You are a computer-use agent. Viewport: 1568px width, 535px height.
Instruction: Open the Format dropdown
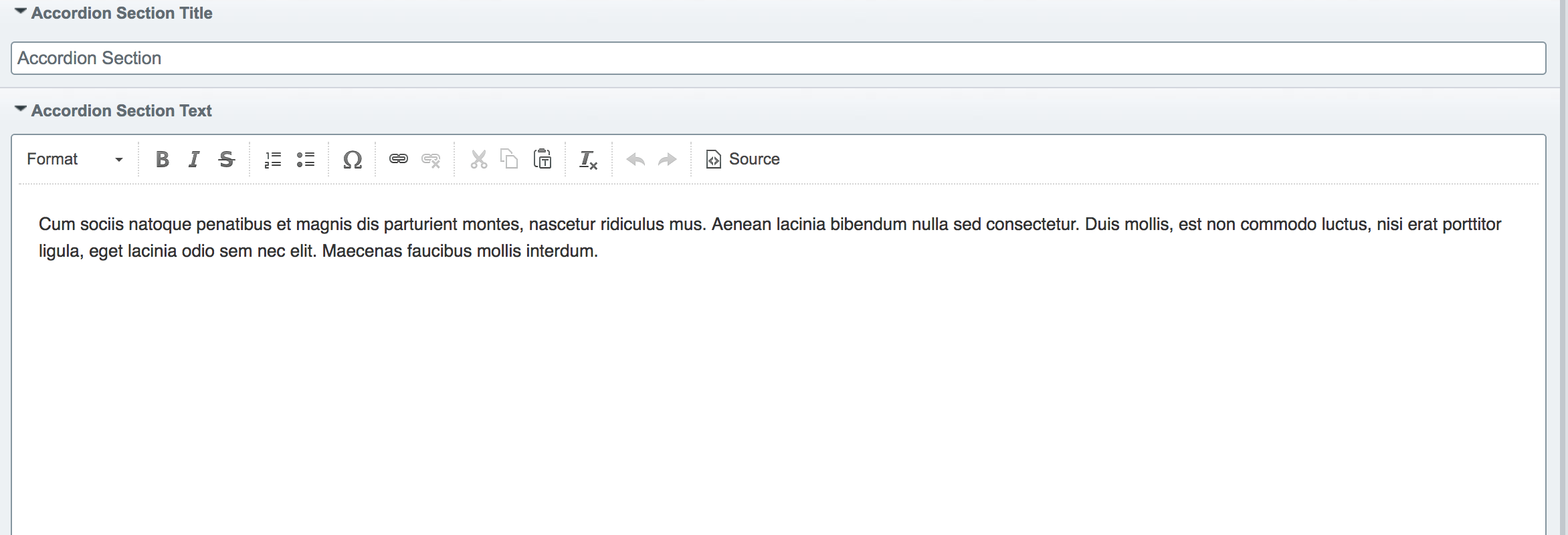coord(75,159)
